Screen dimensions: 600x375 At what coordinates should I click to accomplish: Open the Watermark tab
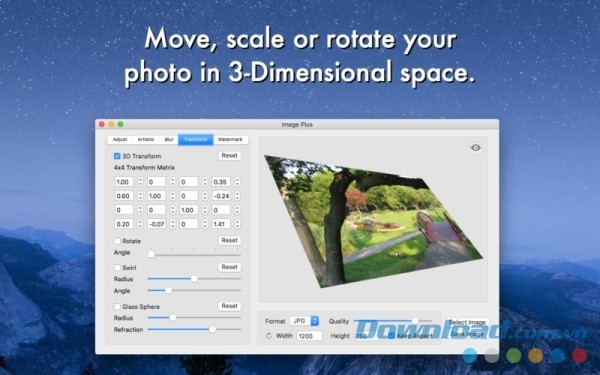point(230,140)
